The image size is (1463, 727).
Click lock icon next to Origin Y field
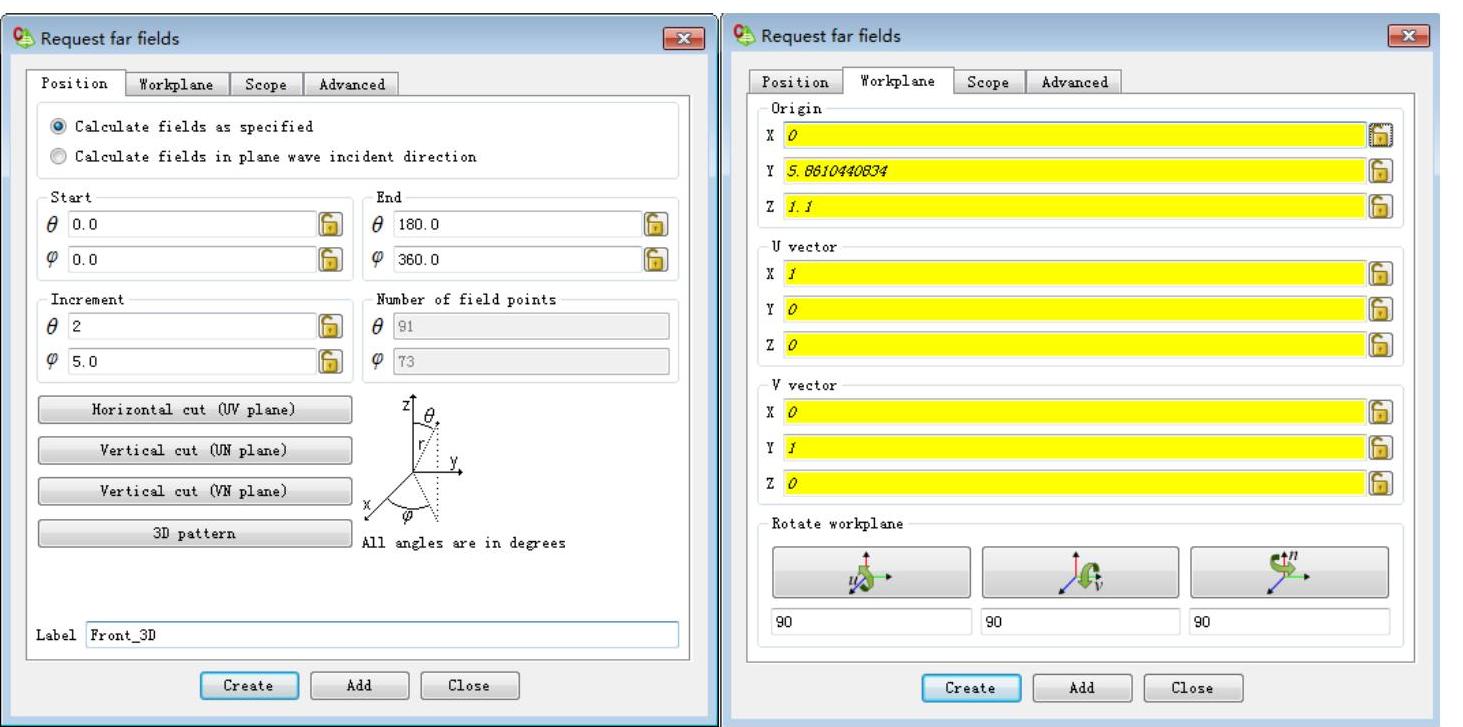coord(1381,172)
